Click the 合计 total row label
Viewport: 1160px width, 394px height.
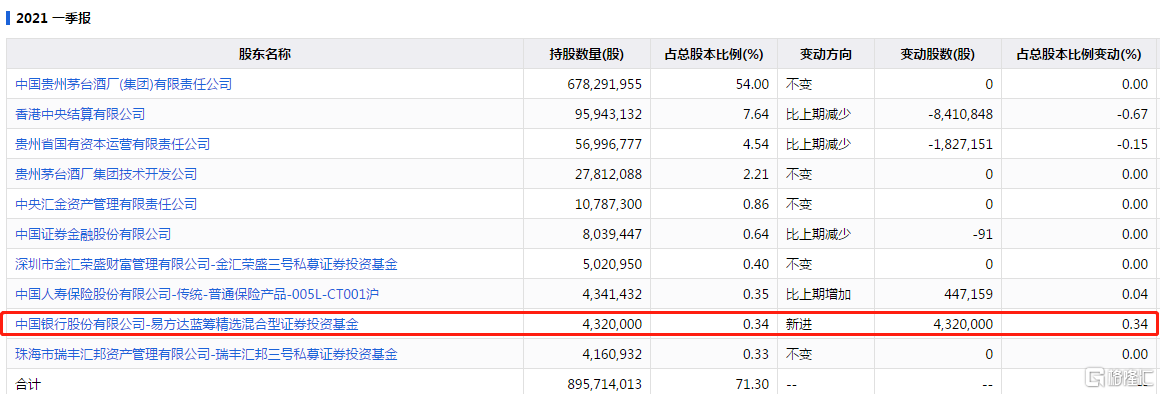pyautogui.click(x=27, y=384)
